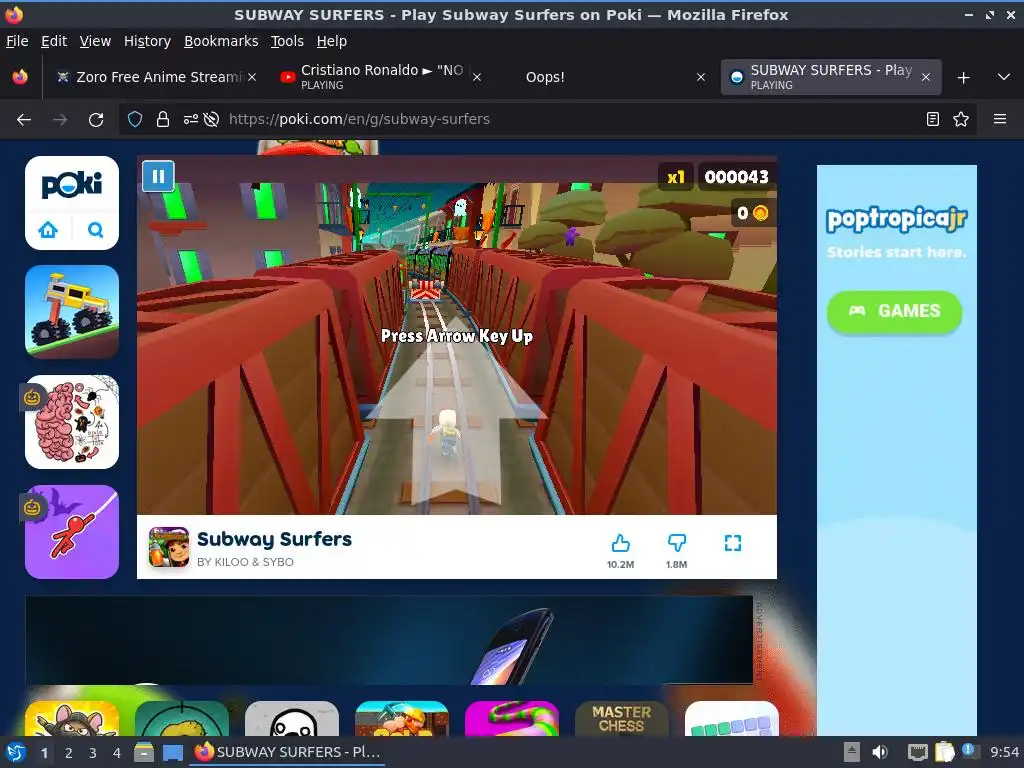Open the file manager in taskbar
The image size is (1024, 768).
[144, 752]
